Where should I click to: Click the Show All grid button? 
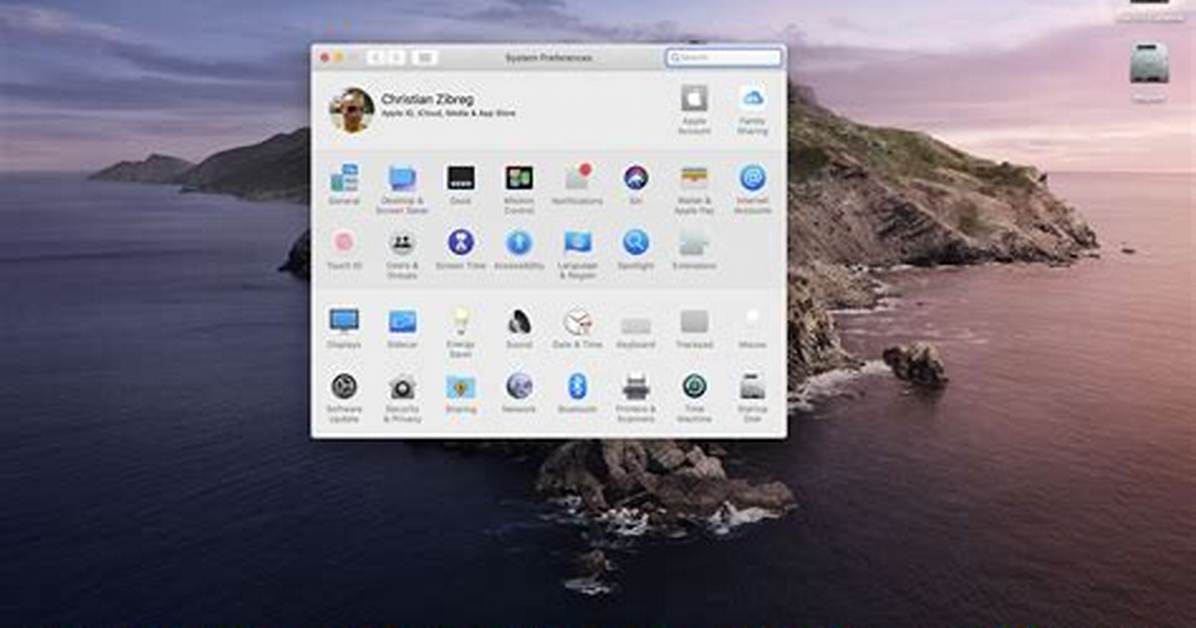(425, 57)
